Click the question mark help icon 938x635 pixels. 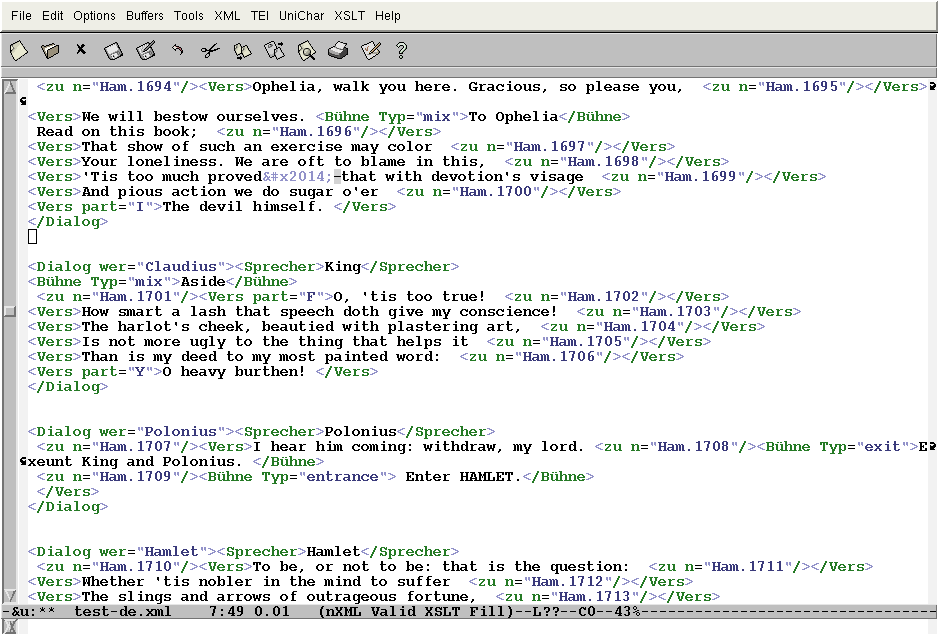tap(402, 49)
